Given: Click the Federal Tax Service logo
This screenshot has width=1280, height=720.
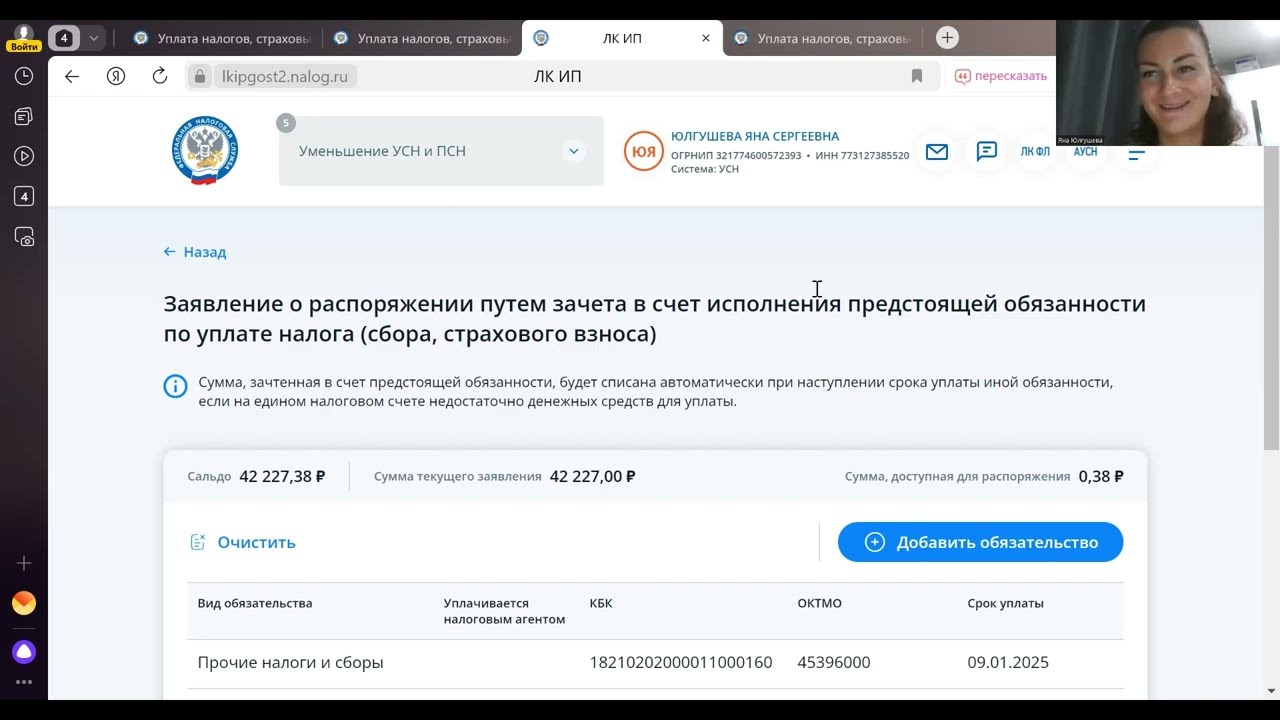Looking at the screenshot, I should (x=205, y=151).
